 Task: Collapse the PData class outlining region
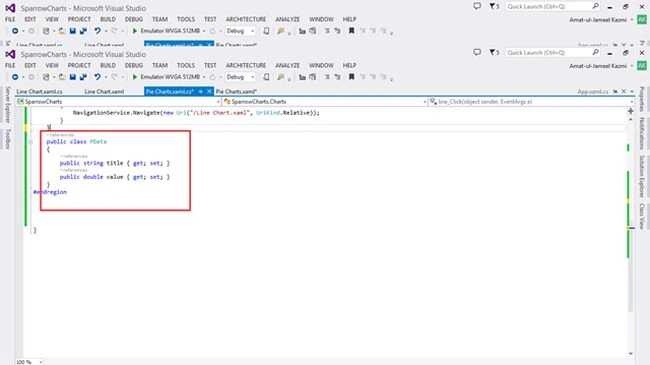tap(30, 142)
